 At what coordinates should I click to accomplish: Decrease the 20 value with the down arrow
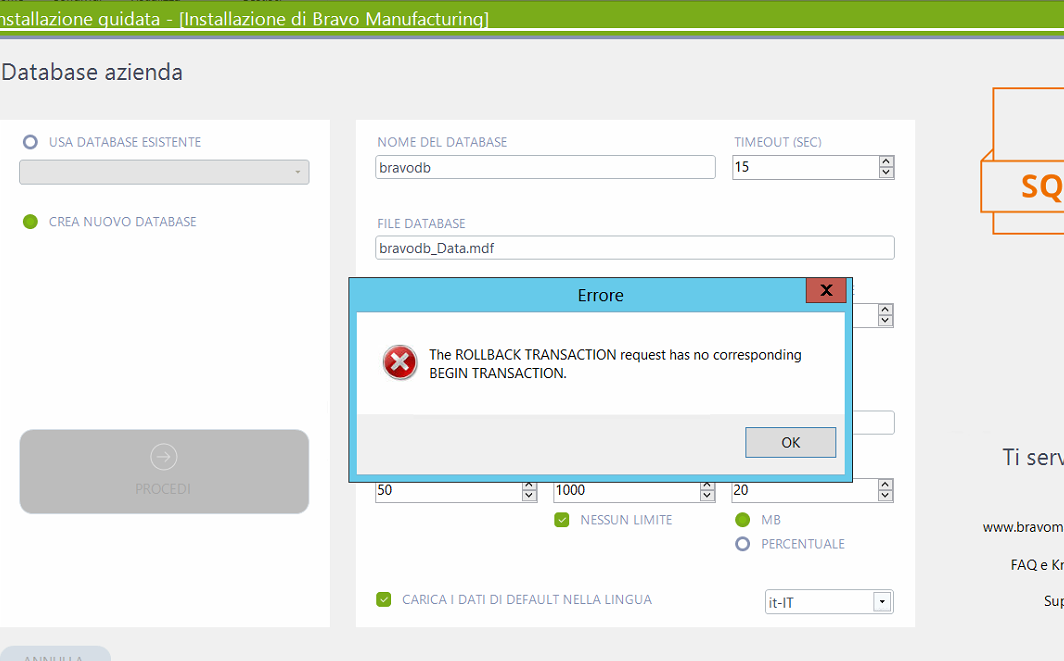point(885,496)
